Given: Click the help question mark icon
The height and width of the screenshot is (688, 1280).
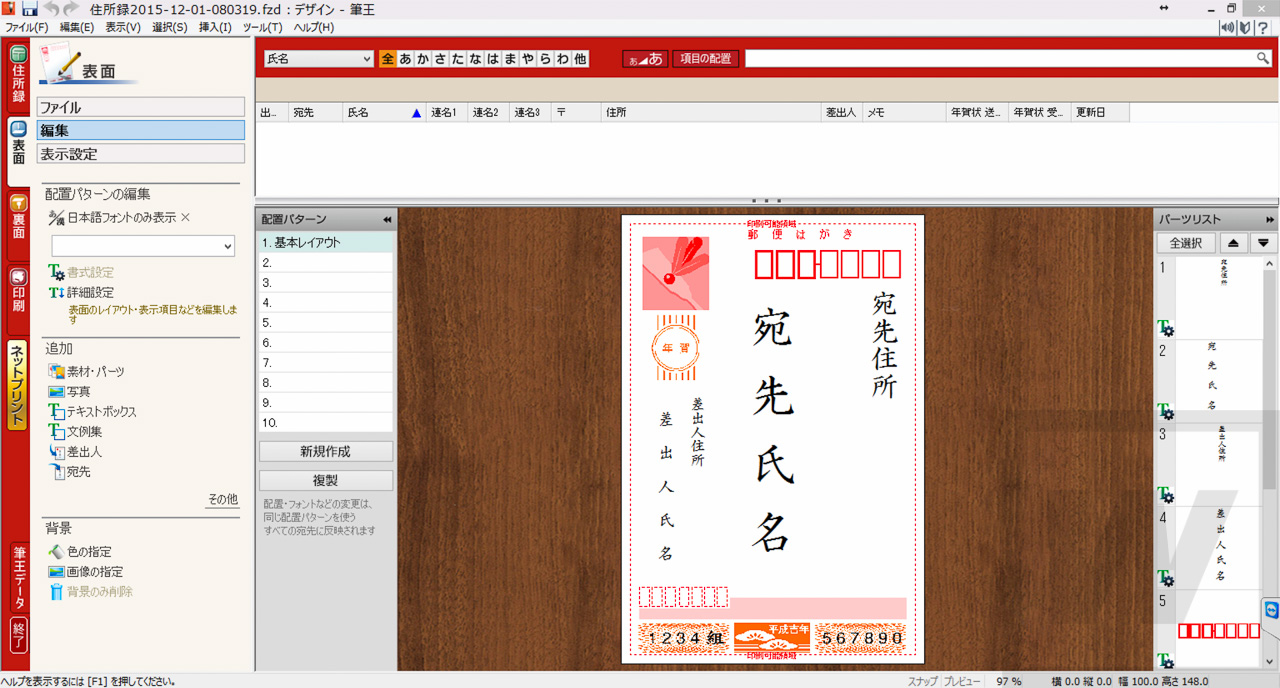Looking at the screenshot, I should point(1263,27).
